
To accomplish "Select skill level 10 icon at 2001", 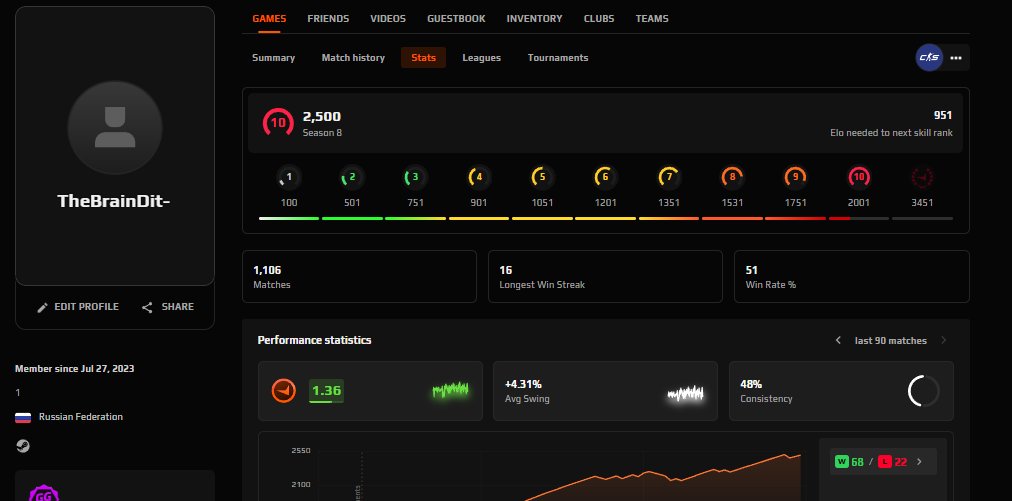I will [x=858, y=177].
